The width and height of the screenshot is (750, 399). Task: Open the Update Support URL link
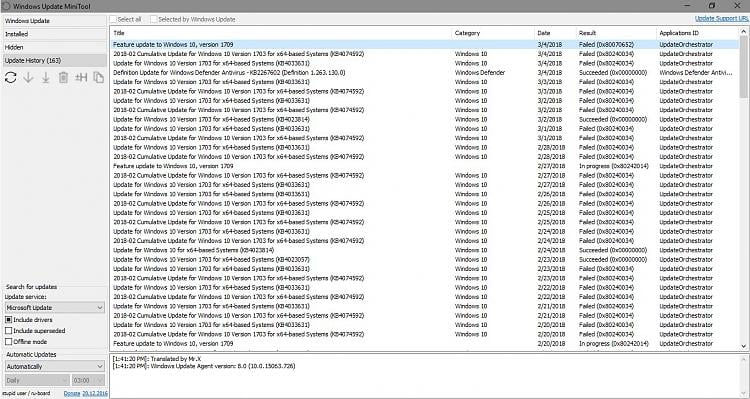click(722, 19)
